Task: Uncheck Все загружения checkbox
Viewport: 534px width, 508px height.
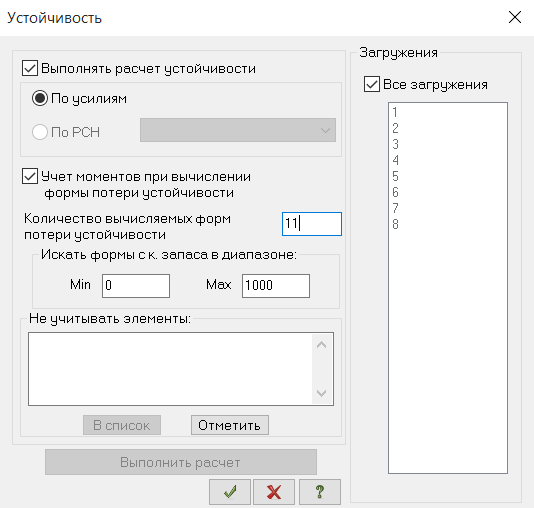Action: click(372, 84)
